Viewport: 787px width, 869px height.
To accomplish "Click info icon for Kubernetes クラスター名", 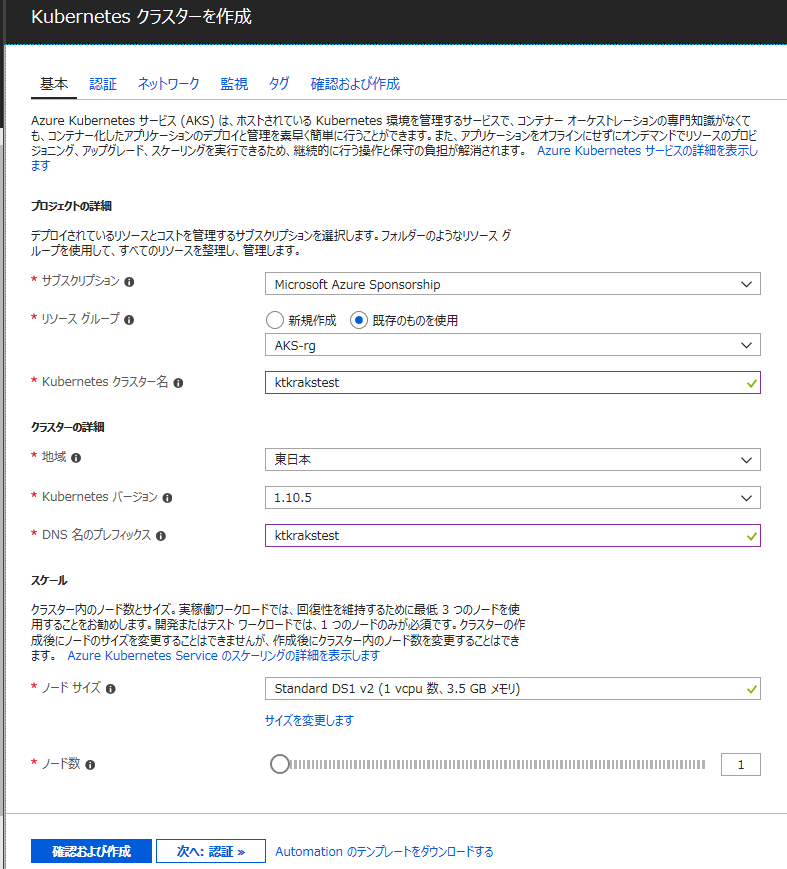I will click(178, 383).
